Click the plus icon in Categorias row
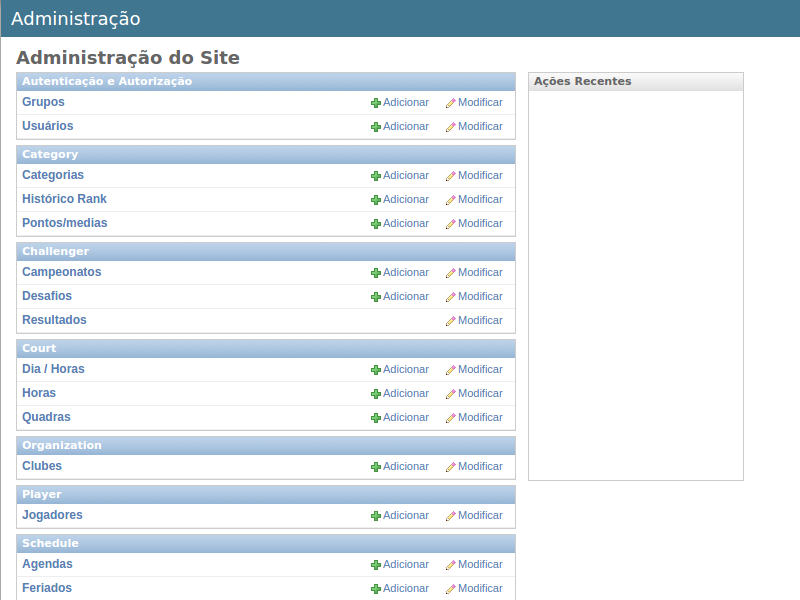Viewport: 800px width, 600px height. pyautogui.click(x=376, y=176)
